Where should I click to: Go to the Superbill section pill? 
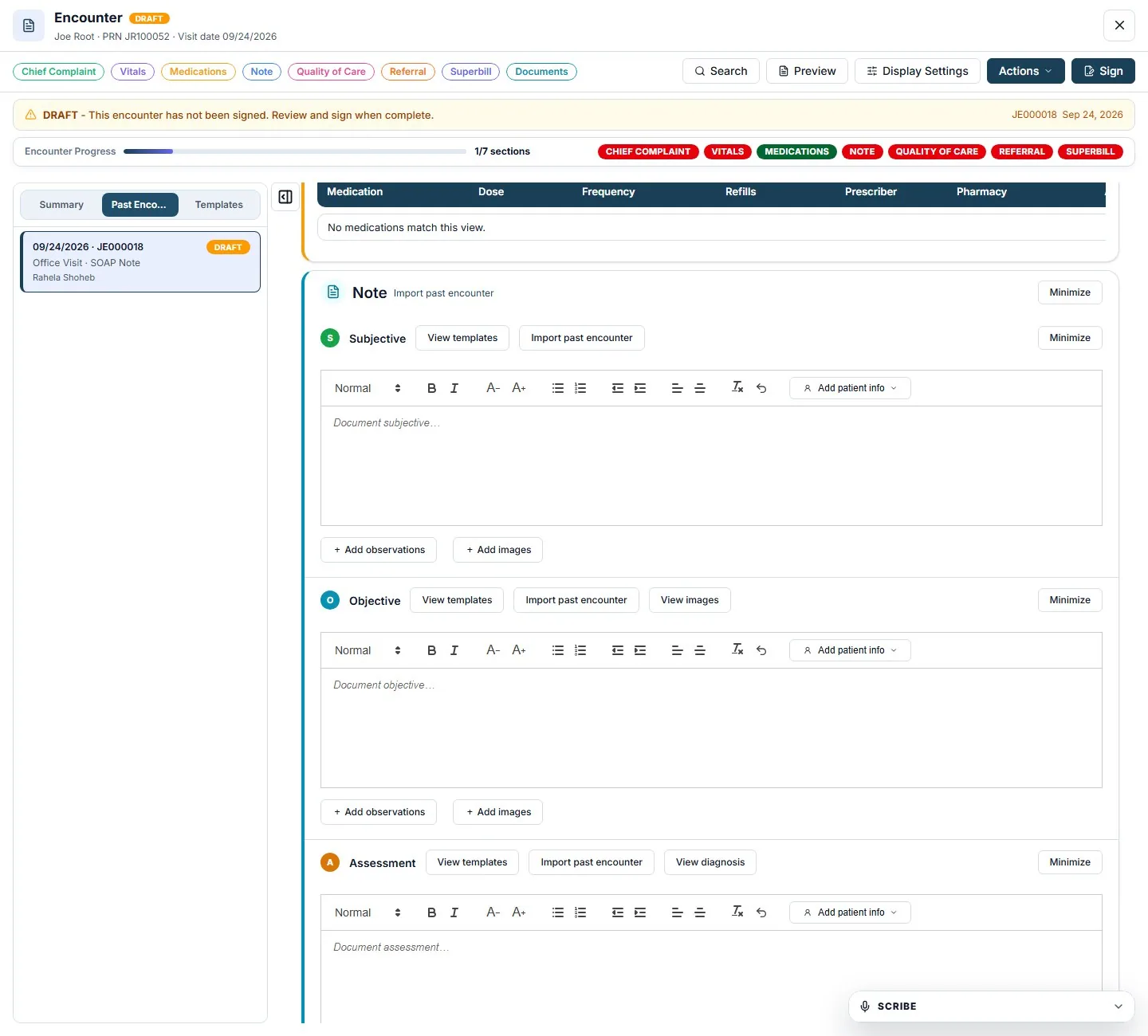click(470, 72)
